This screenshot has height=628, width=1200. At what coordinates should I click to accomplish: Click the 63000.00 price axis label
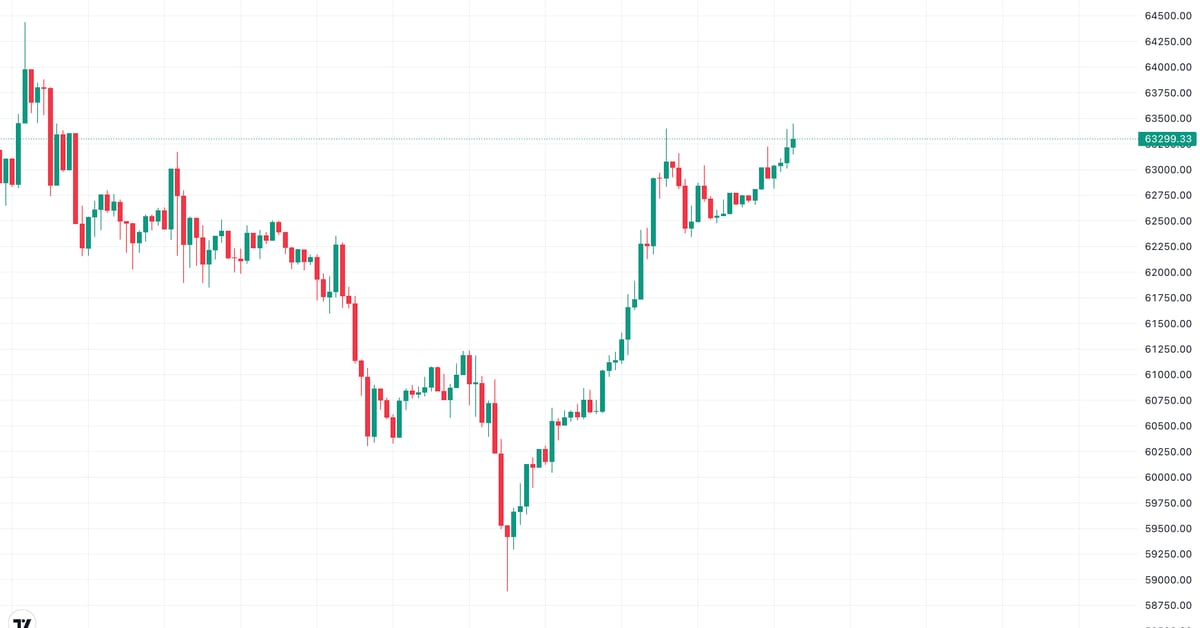[x=1169, y=170]
